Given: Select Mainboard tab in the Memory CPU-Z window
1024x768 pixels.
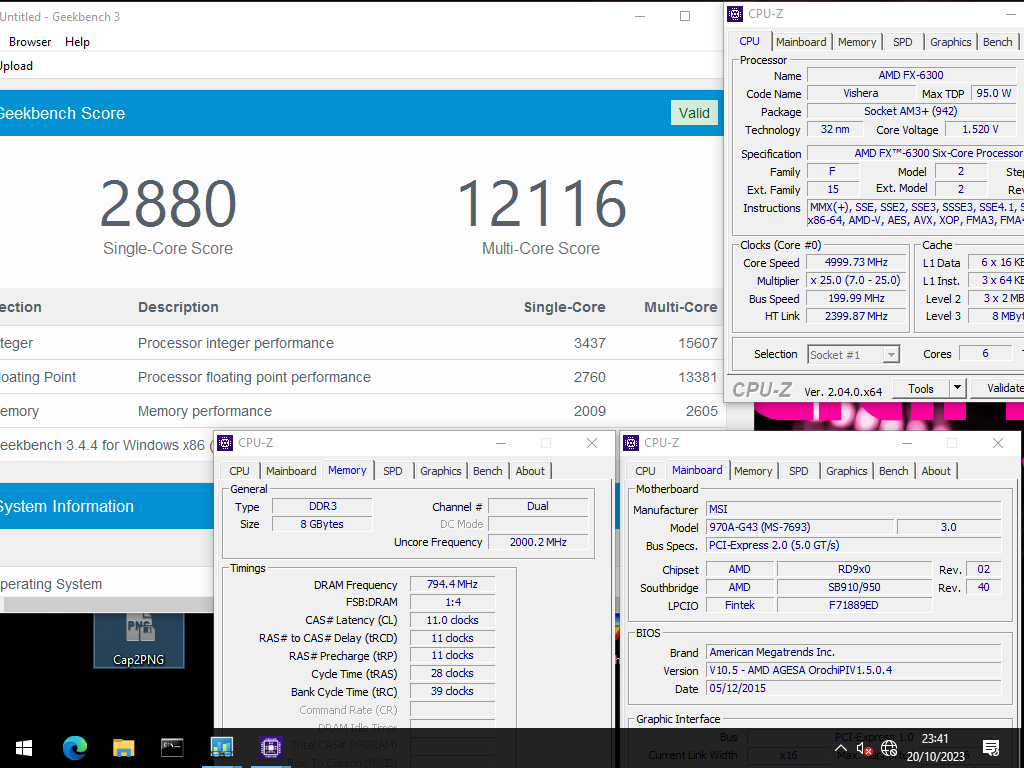Looking at the screenshot, I should 291,471.
